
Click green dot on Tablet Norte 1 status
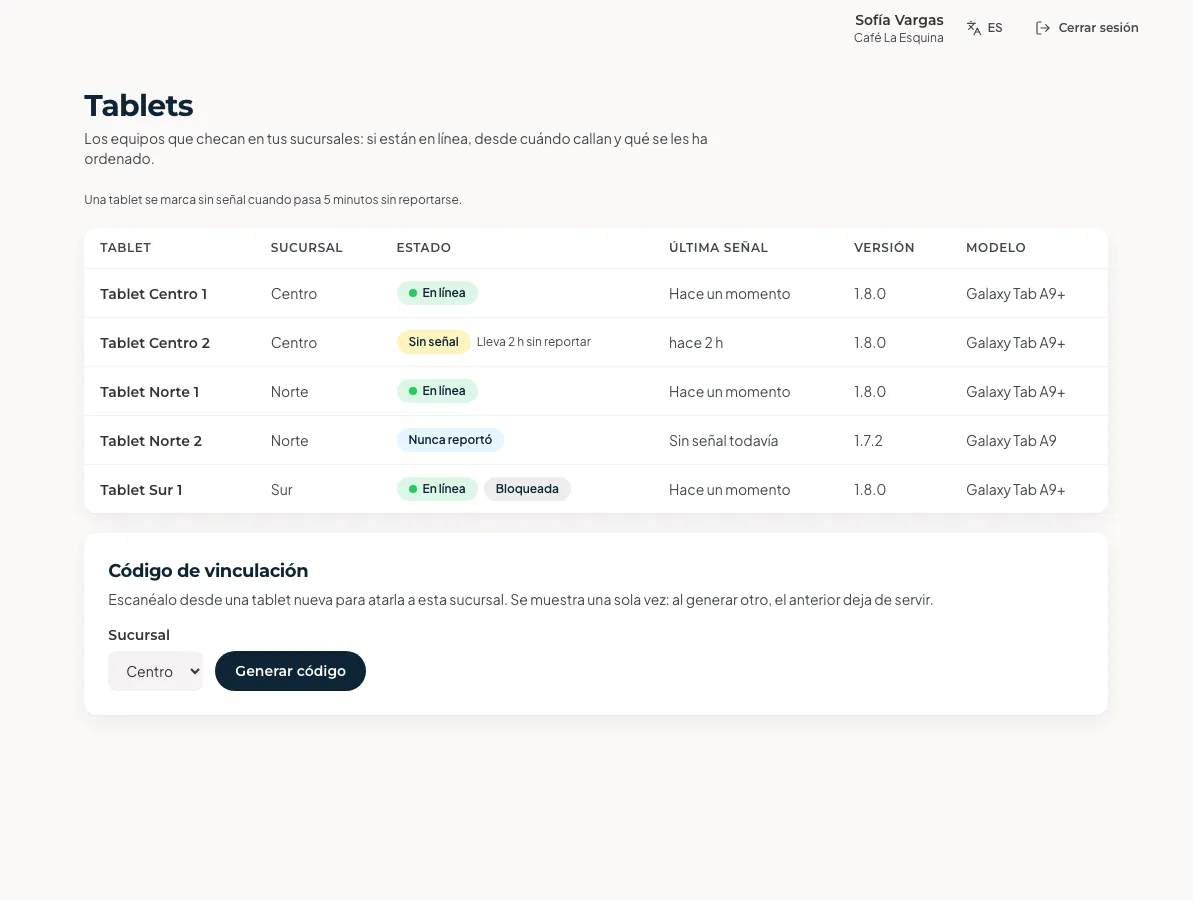[x=413, y=391]
